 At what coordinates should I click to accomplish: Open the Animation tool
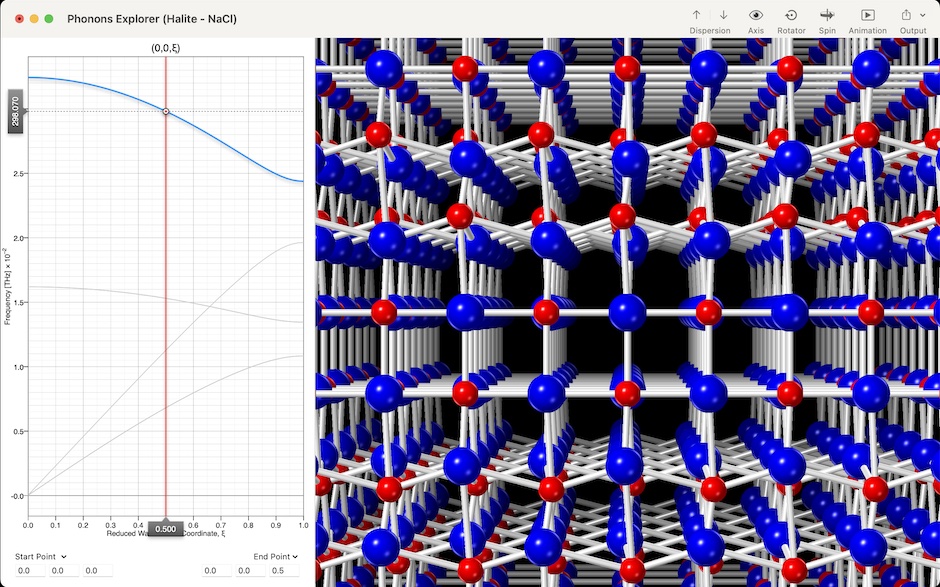(867, 15)
